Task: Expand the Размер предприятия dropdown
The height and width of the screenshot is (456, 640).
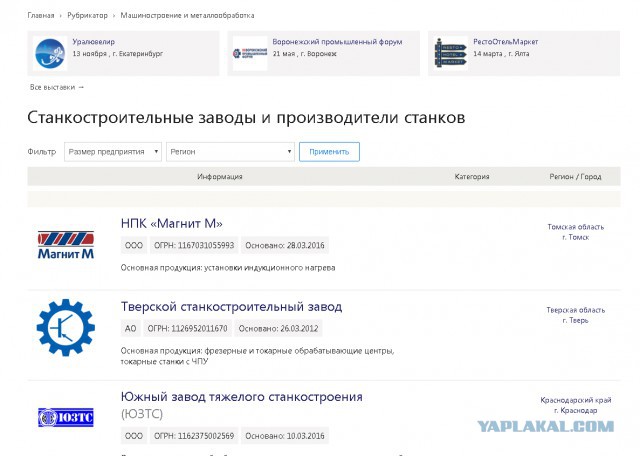Action: (113, 152)
